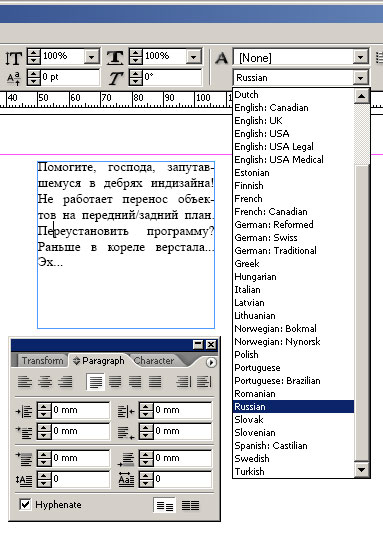
Task: Select English: USA Legal entry
Action: tap(293, 146)
